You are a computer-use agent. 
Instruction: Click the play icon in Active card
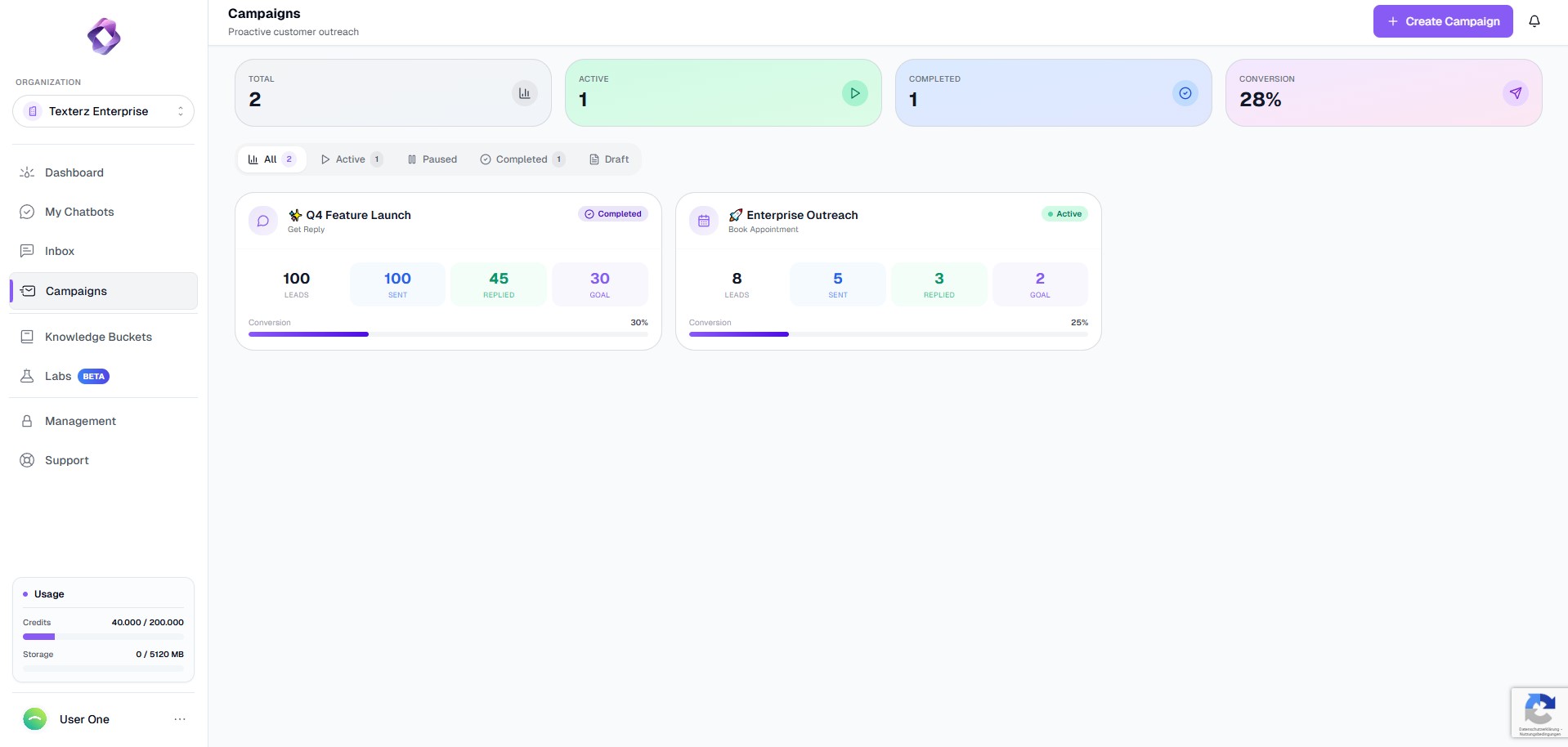[x=854, y=93]
